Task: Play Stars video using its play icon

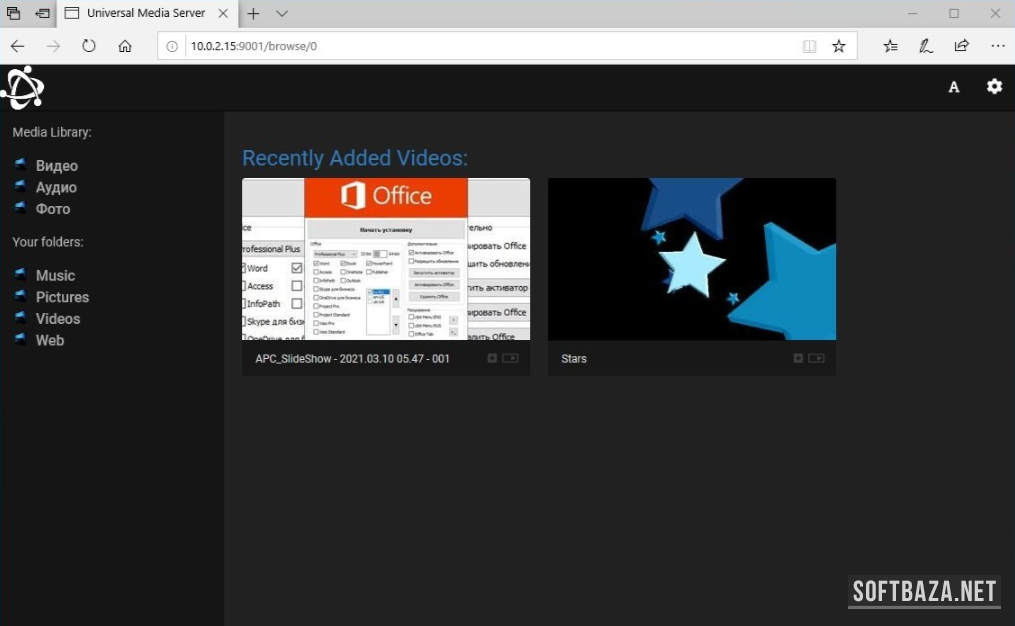Action: tap(816, 358)
